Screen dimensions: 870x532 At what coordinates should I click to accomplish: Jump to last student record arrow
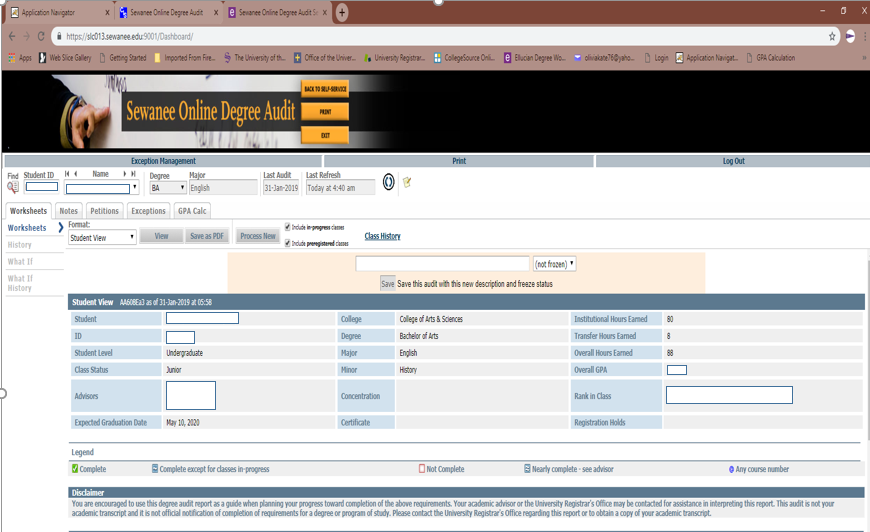pos(132,174)
